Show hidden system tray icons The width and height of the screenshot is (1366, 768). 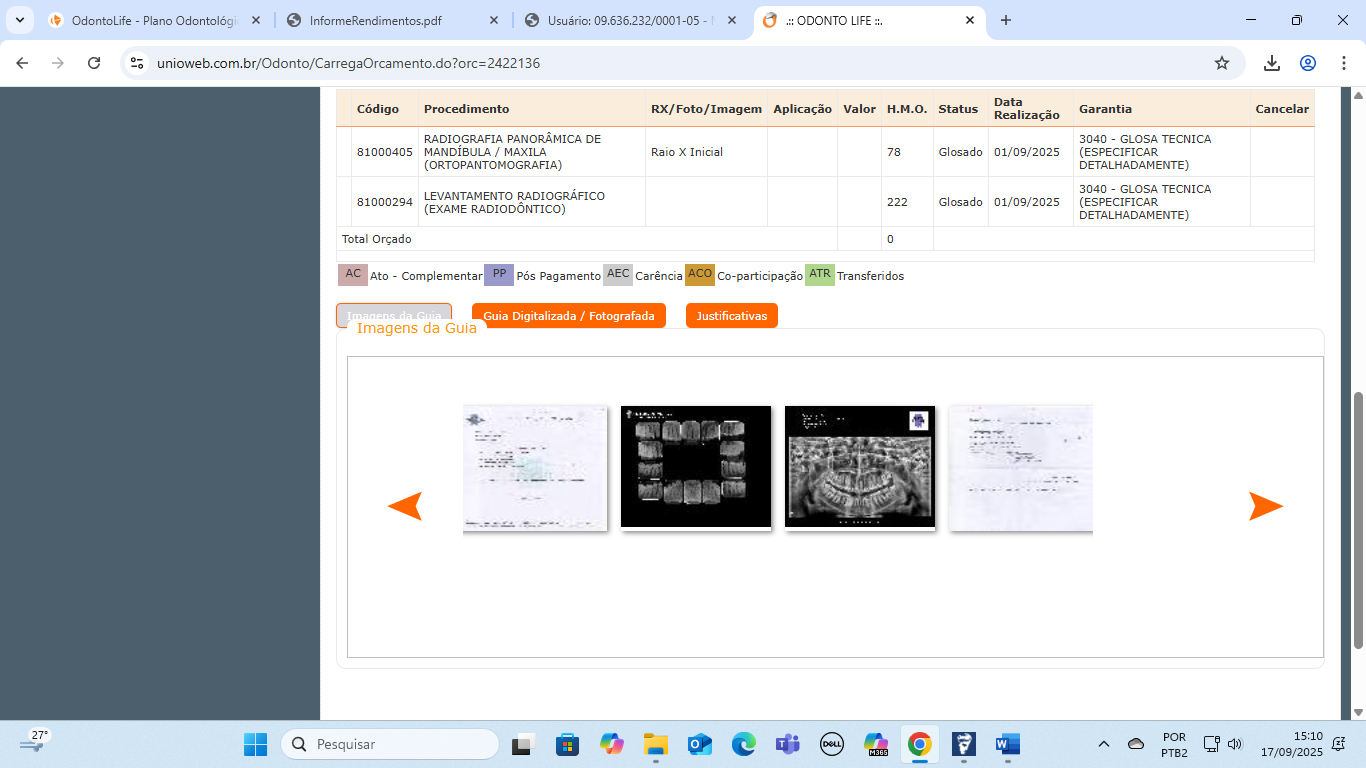1104,744
